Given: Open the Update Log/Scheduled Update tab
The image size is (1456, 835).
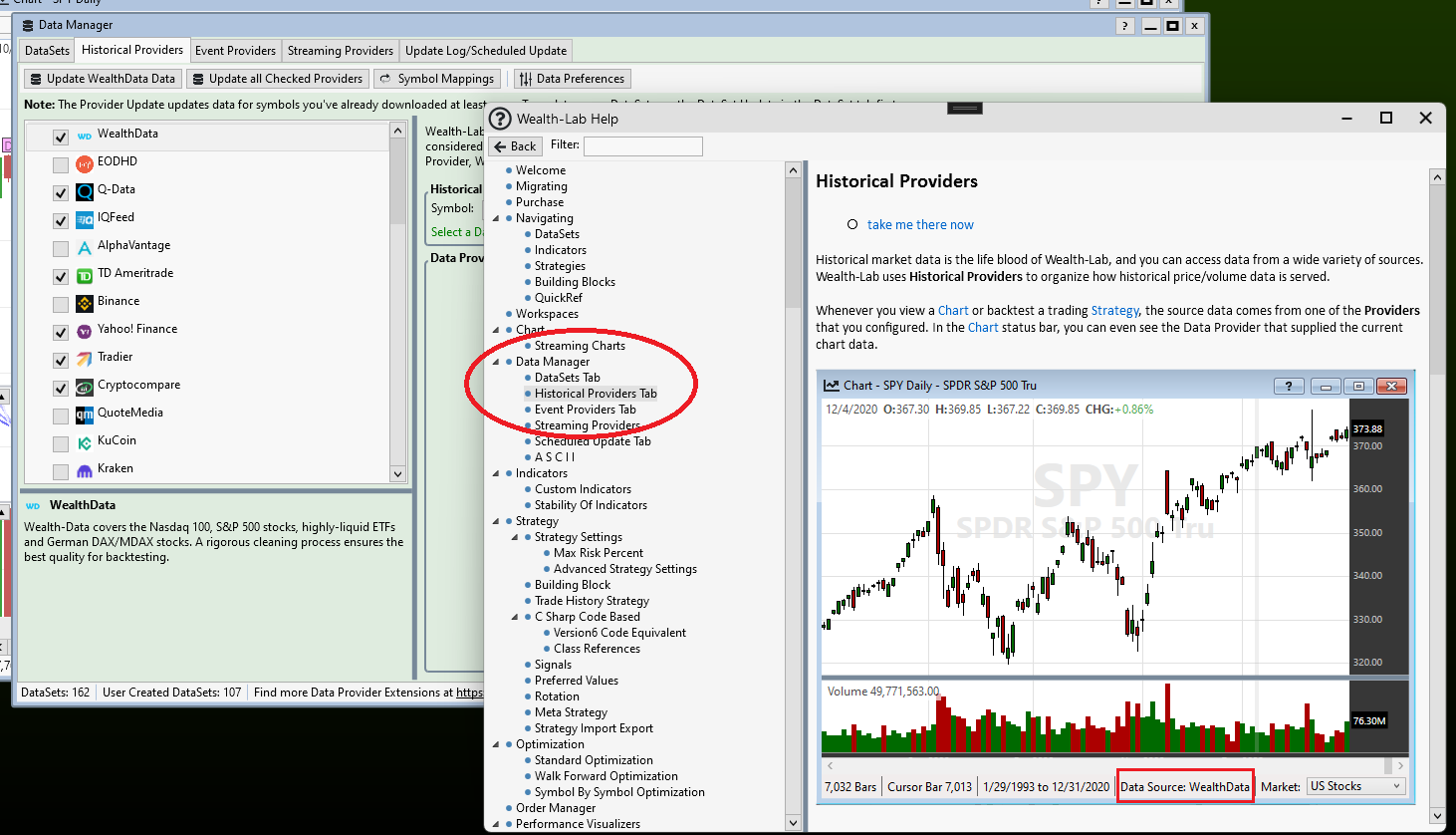Looking at the screenshot, I should (x=486, y=51).
